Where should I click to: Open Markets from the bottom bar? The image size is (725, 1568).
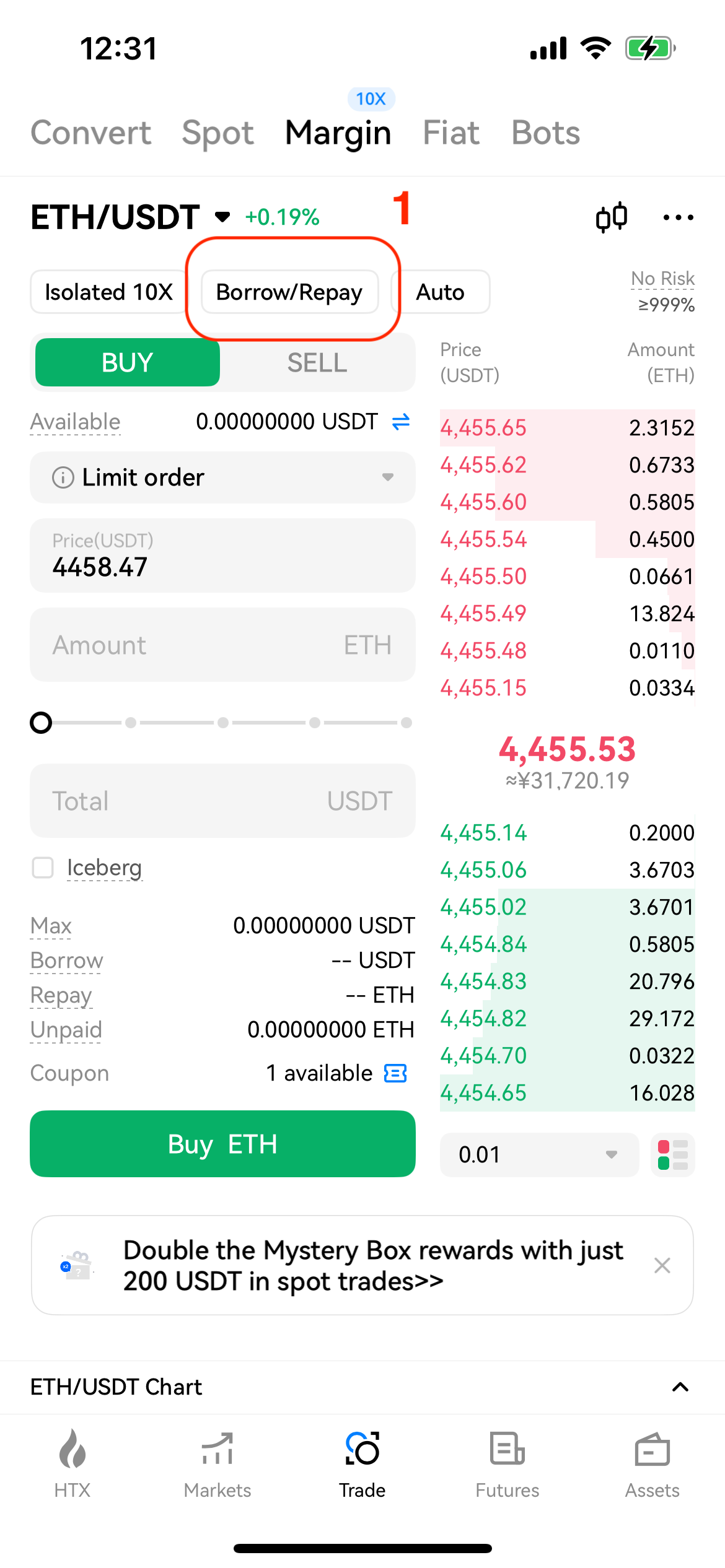217,1464
